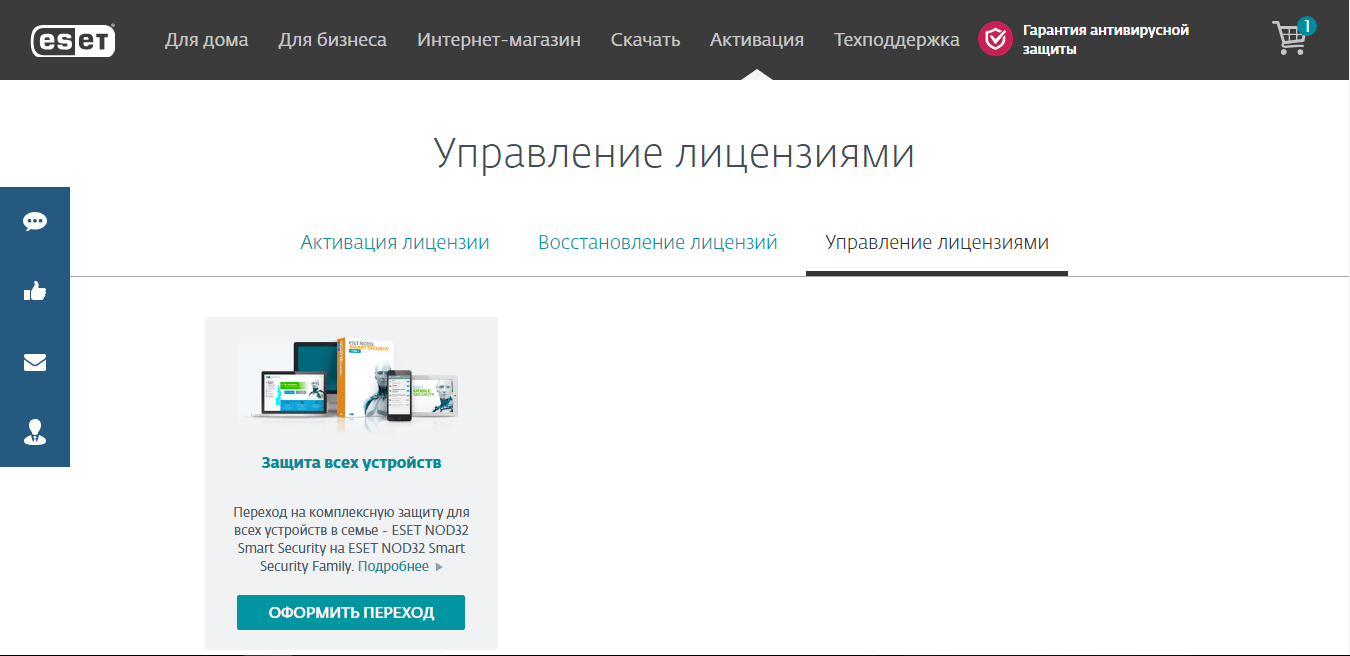
Task: Open the Для бизнеса menu
Action: click(x=333, y=40)
